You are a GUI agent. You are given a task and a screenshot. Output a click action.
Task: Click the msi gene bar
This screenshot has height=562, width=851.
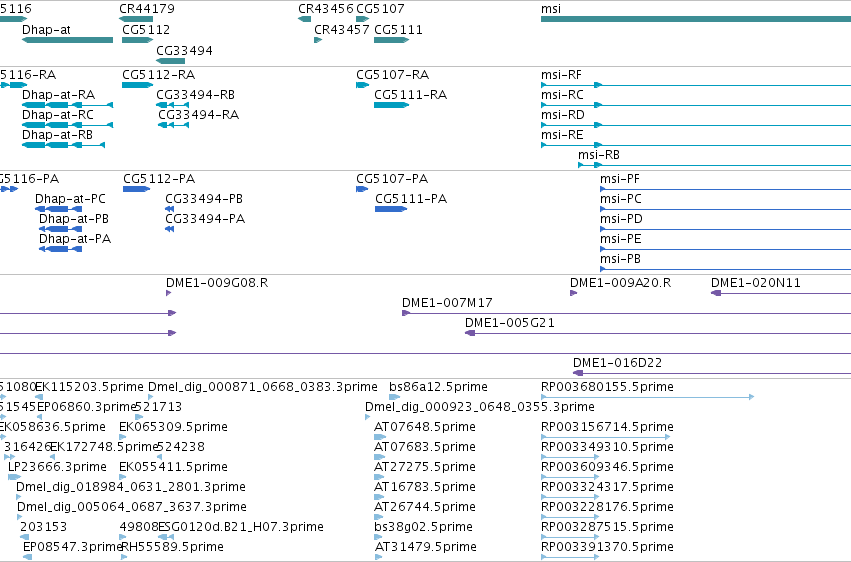coord(696,19)
